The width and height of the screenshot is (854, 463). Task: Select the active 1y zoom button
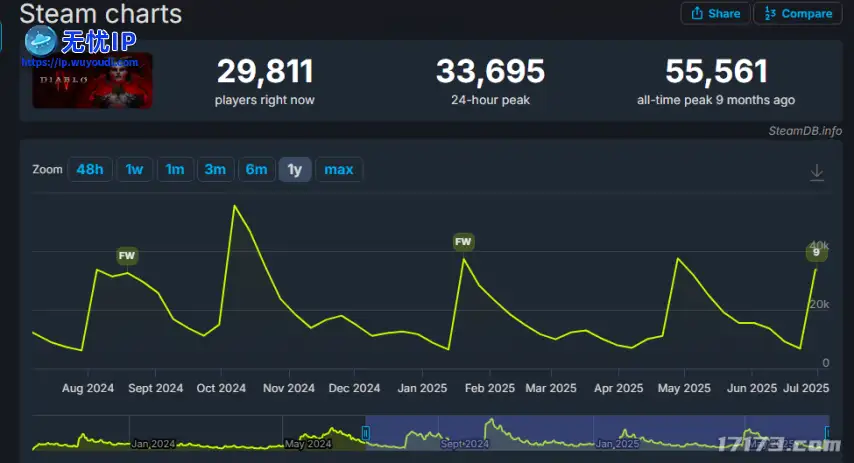coord(295,169)
